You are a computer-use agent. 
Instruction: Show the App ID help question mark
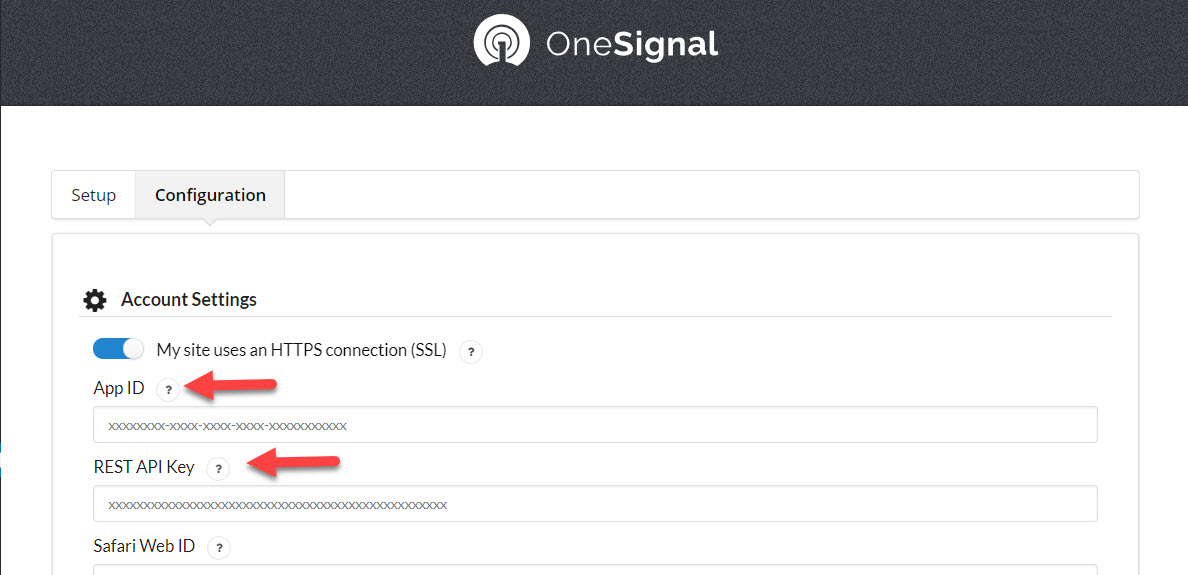168,390
